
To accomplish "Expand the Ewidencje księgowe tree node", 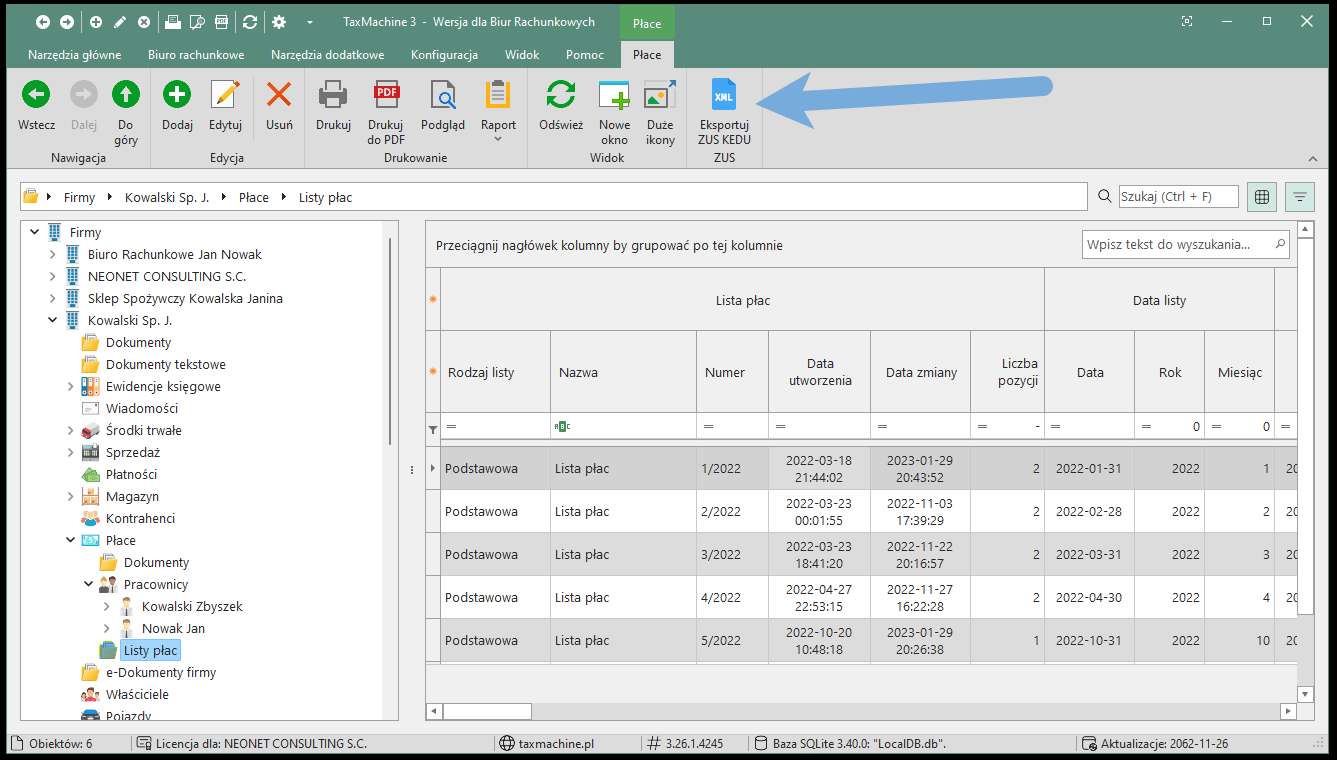I will pyautogui.click(x=71, y=387).
